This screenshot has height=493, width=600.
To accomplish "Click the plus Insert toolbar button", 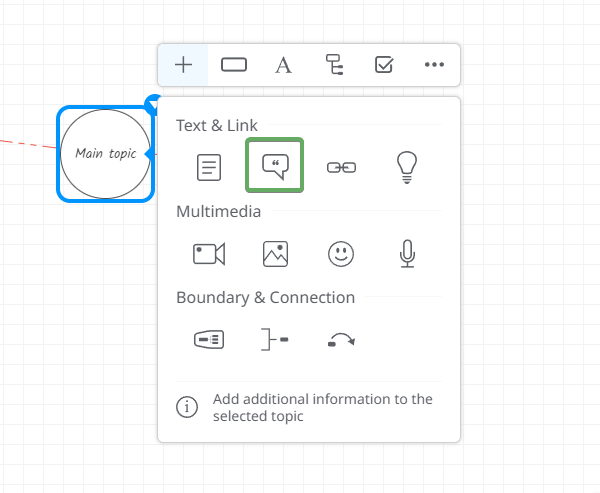I will point(183,65).
